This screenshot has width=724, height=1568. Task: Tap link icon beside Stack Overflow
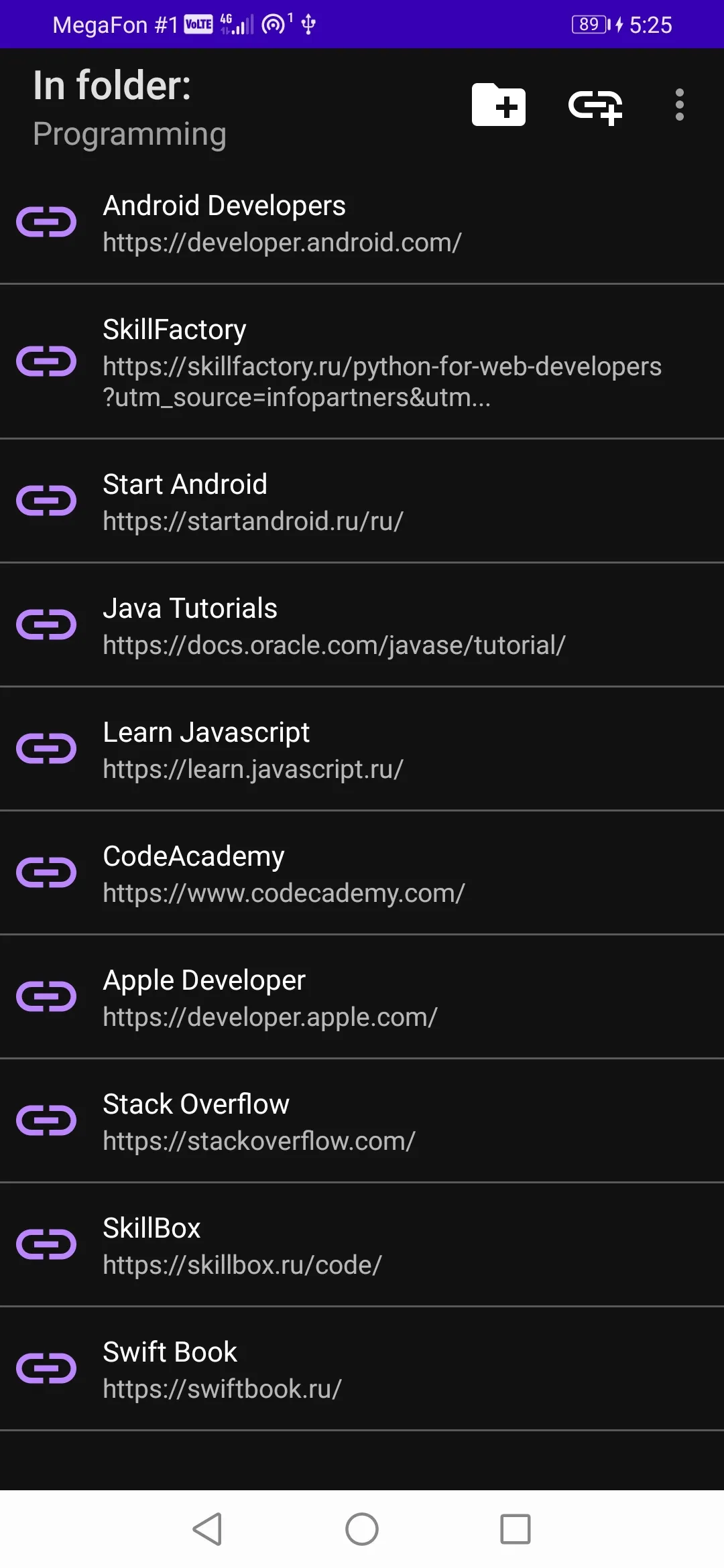(x=46, y=1121)
